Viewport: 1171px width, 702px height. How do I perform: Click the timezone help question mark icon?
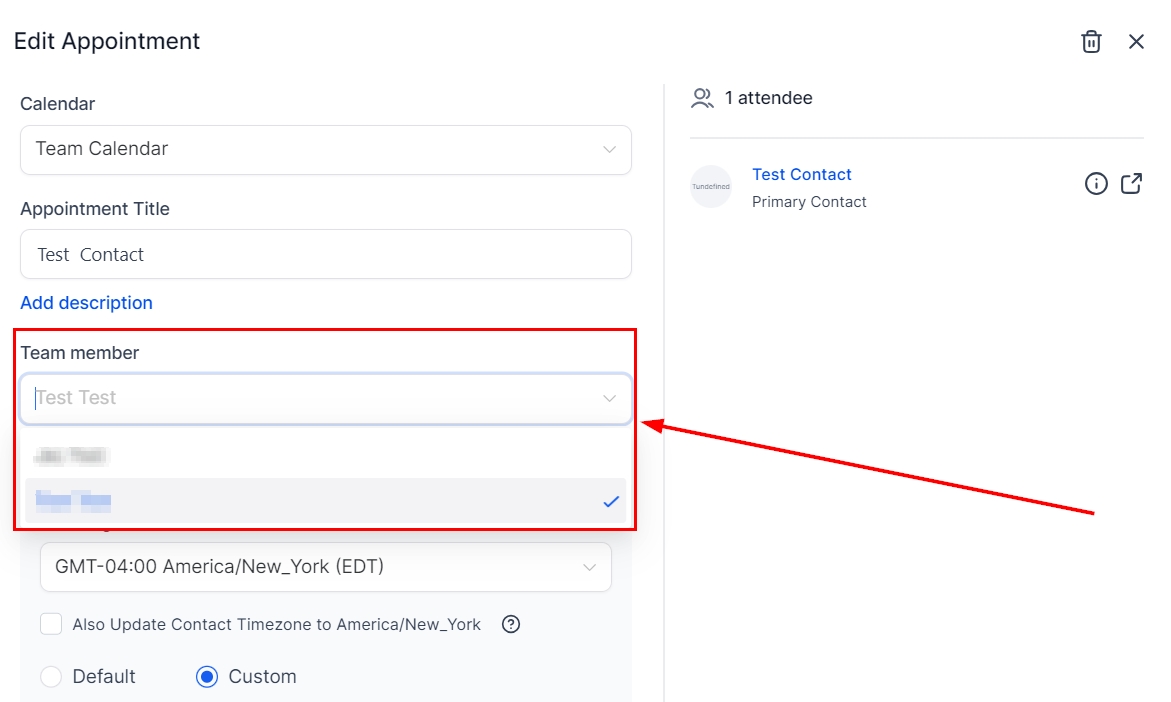point(511,624)
